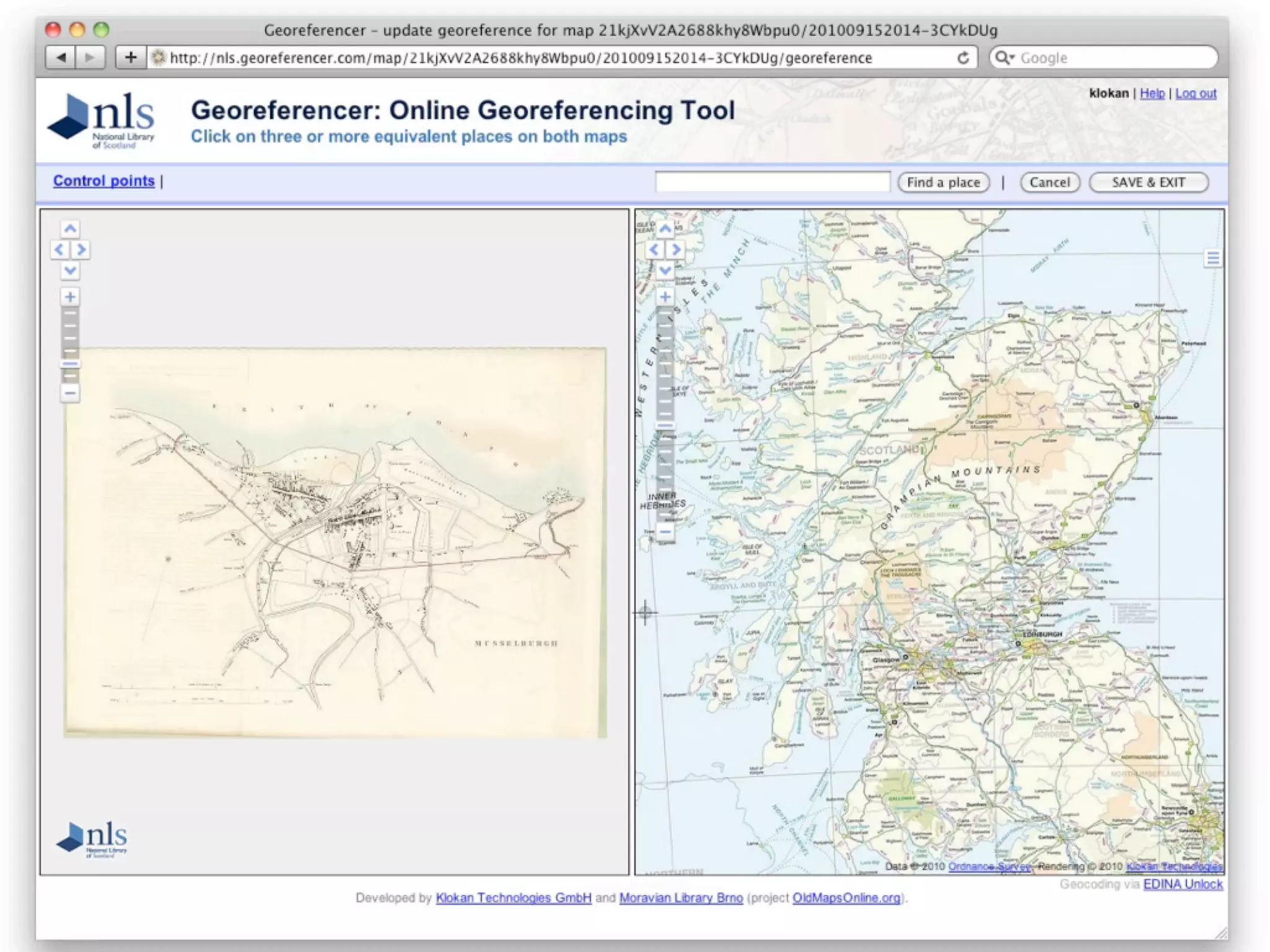
Task: Pan the old map up with the arrow
Action: [70, 229]
